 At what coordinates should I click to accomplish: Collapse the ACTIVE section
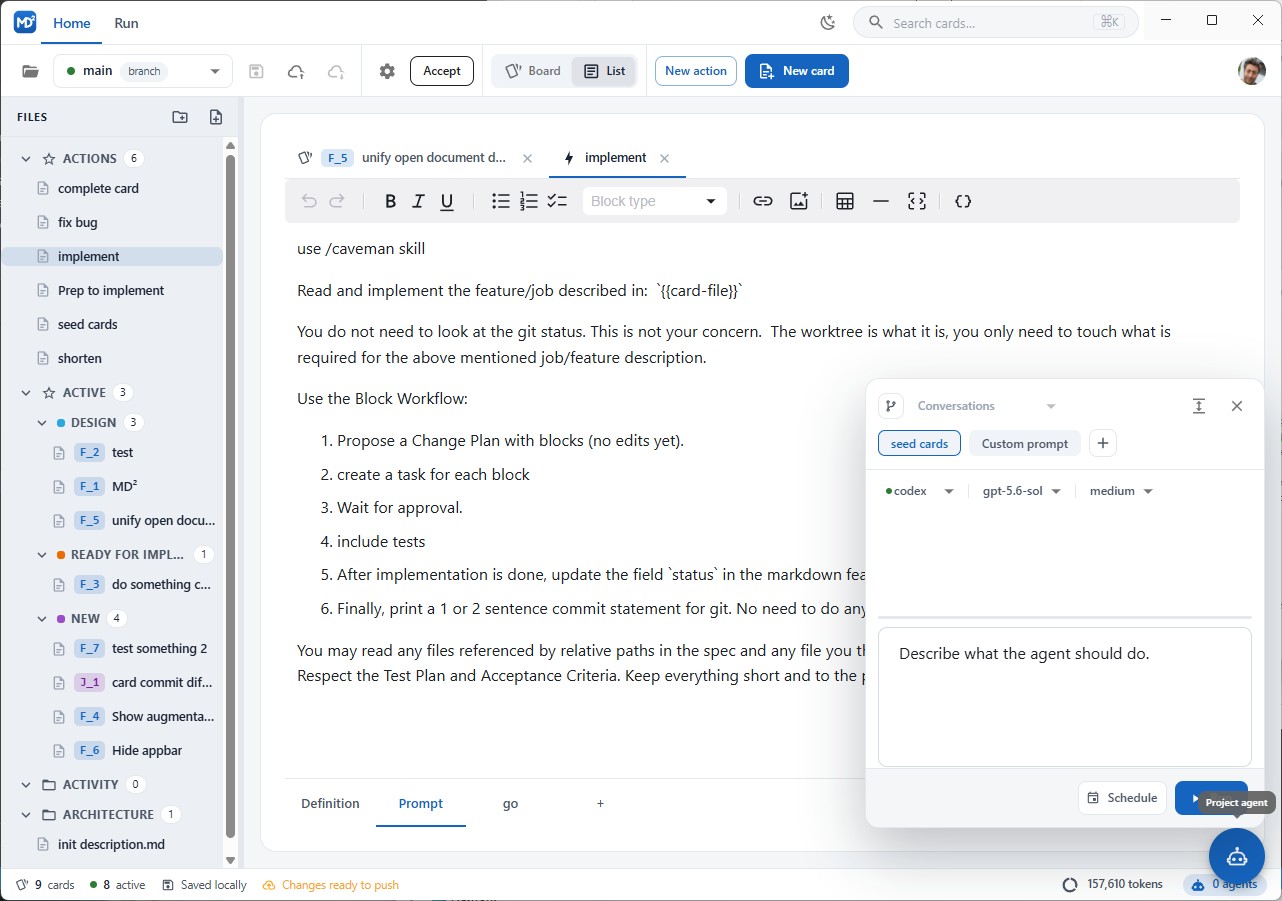pos(26,392)
